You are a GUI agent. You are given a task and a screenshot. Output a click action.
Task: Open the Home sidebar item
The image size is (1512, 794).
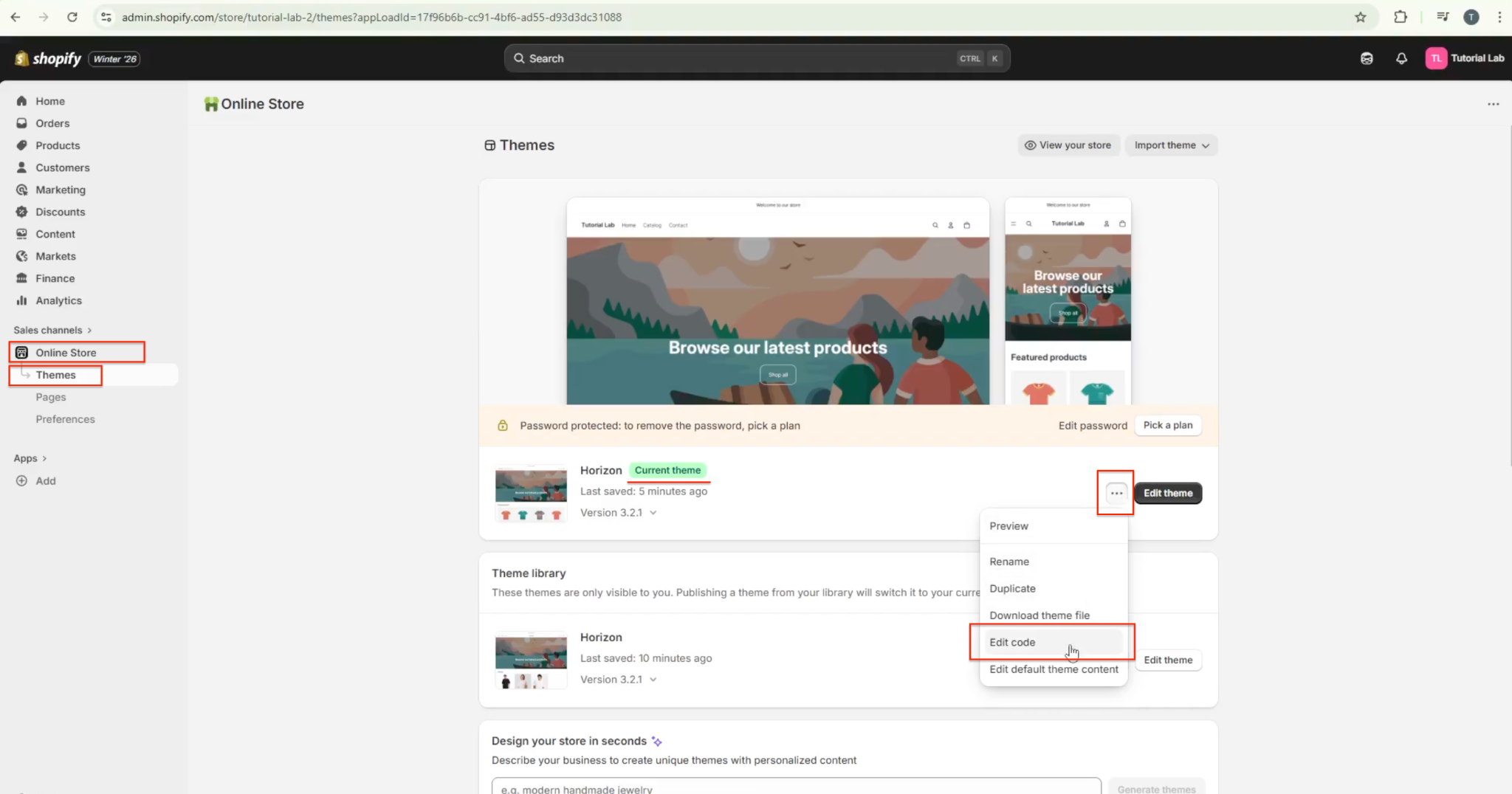click(50, 101)
